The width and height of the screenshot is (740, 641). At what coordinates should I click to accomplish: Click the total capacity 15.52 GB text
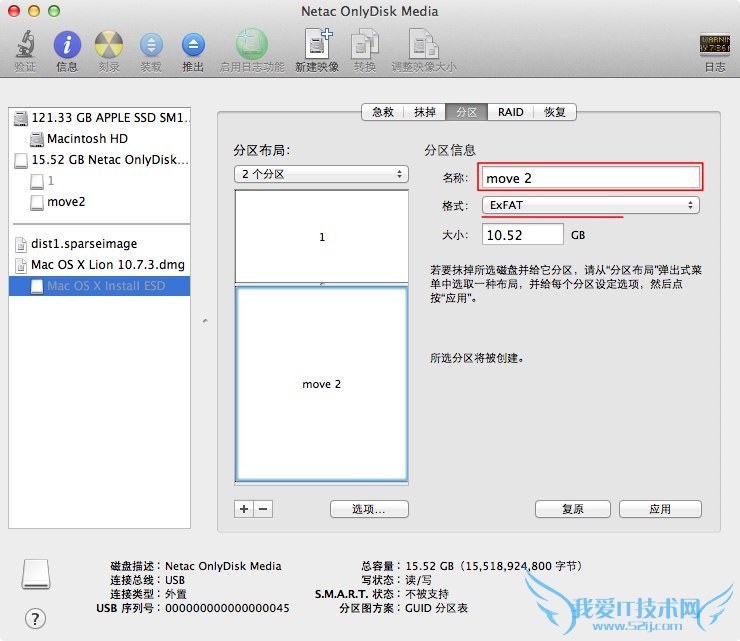(x=493, y=566)
